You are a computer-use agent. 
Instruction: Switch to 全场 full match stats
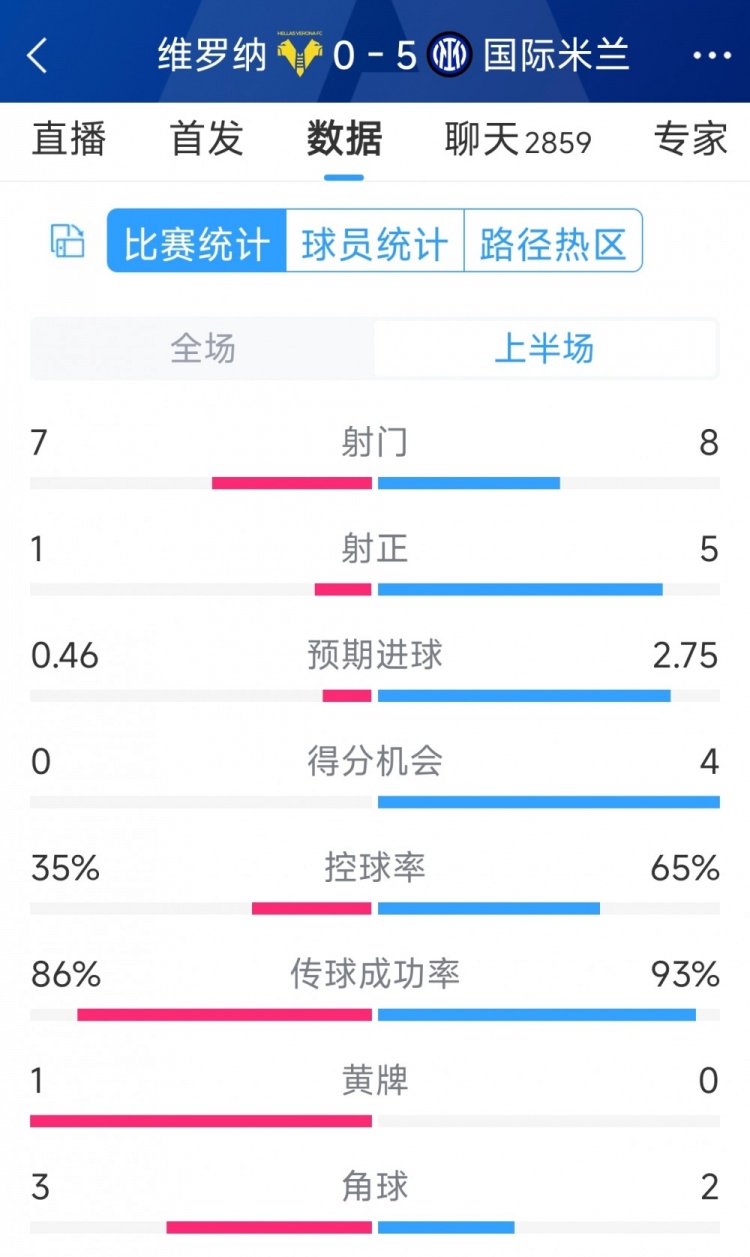(203, 349)
